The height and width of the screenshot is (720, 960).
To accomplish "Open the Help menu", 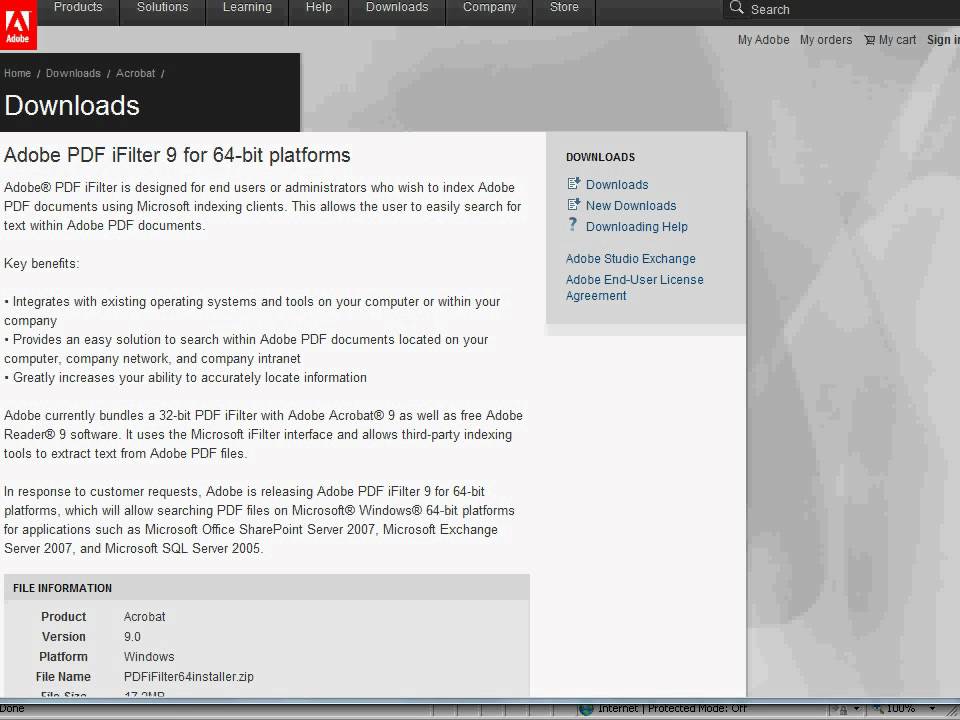I will (319, 7).
